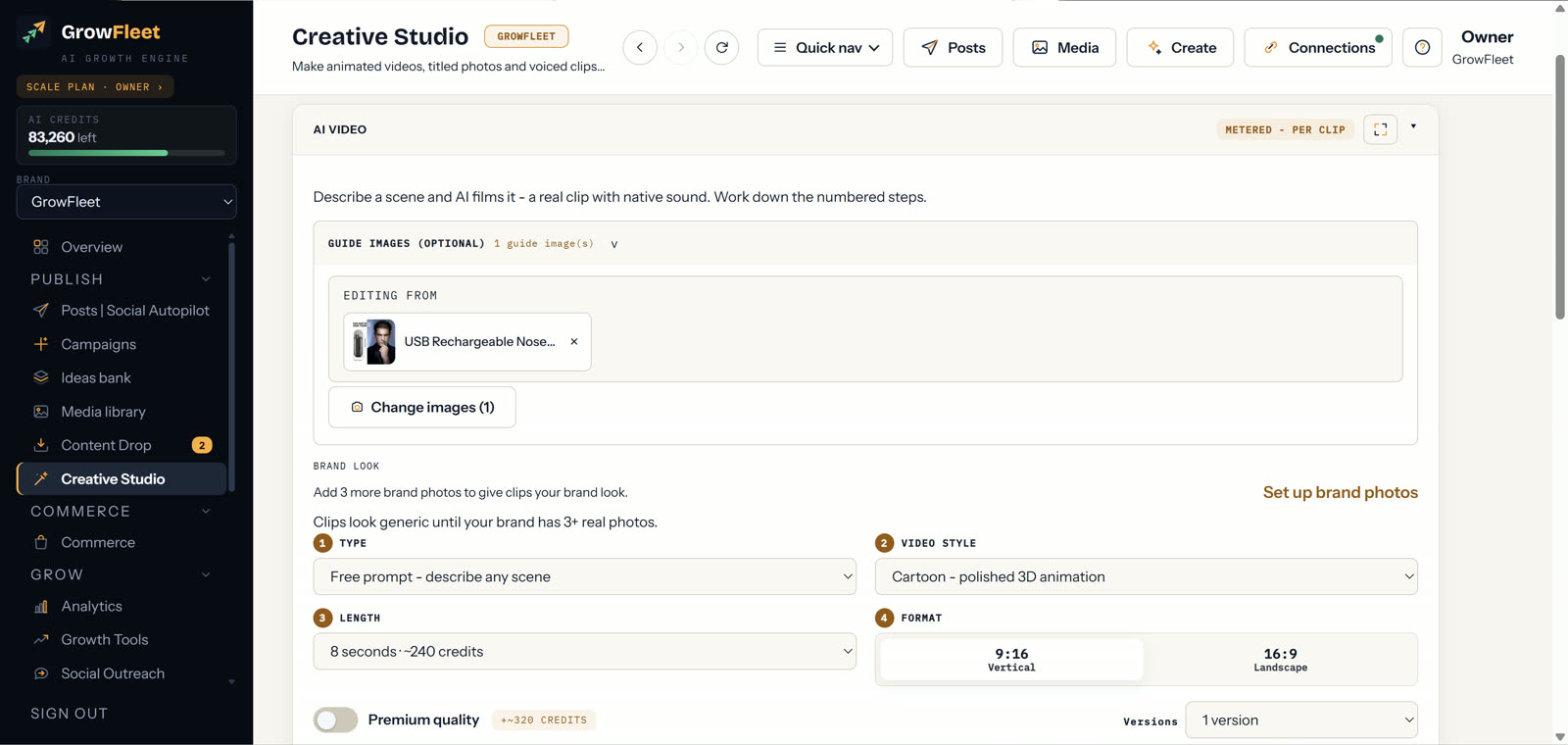Click the Content Drop download icon
Viewport: 1568px width, 745px height.
41,445
